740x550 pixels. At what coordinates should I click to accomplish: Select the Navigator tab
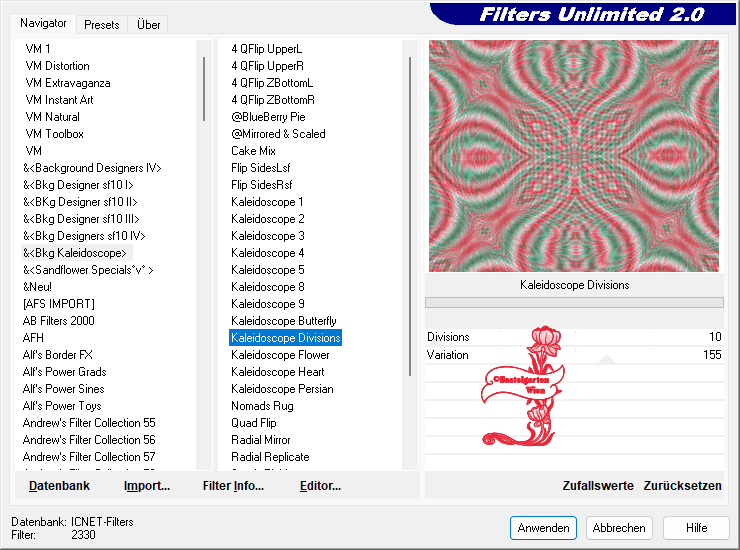point(44,23)
